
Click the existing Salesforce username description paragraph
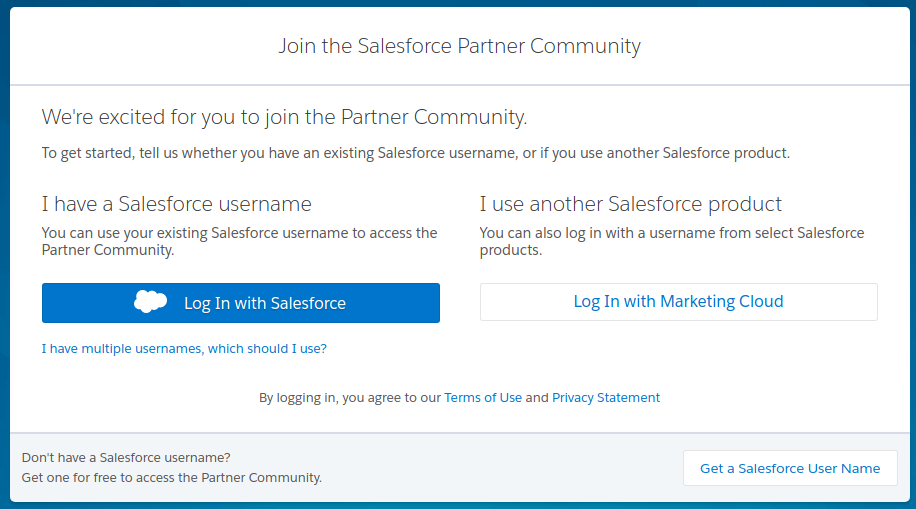[x=239, y=241]
